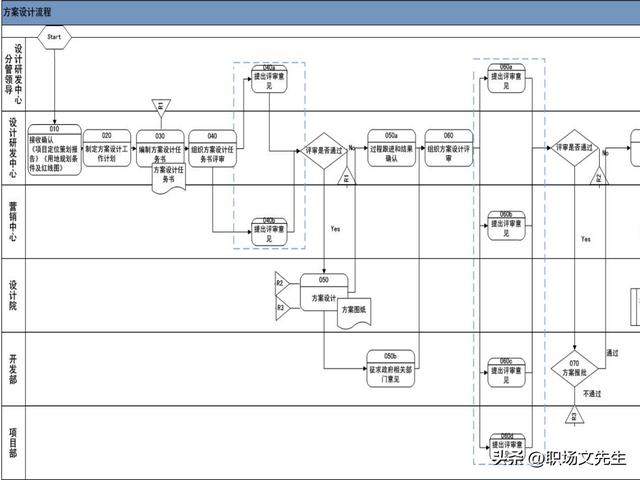640x480 pixels.
Task: Click the No label before 050a
Action: (352, 148)
